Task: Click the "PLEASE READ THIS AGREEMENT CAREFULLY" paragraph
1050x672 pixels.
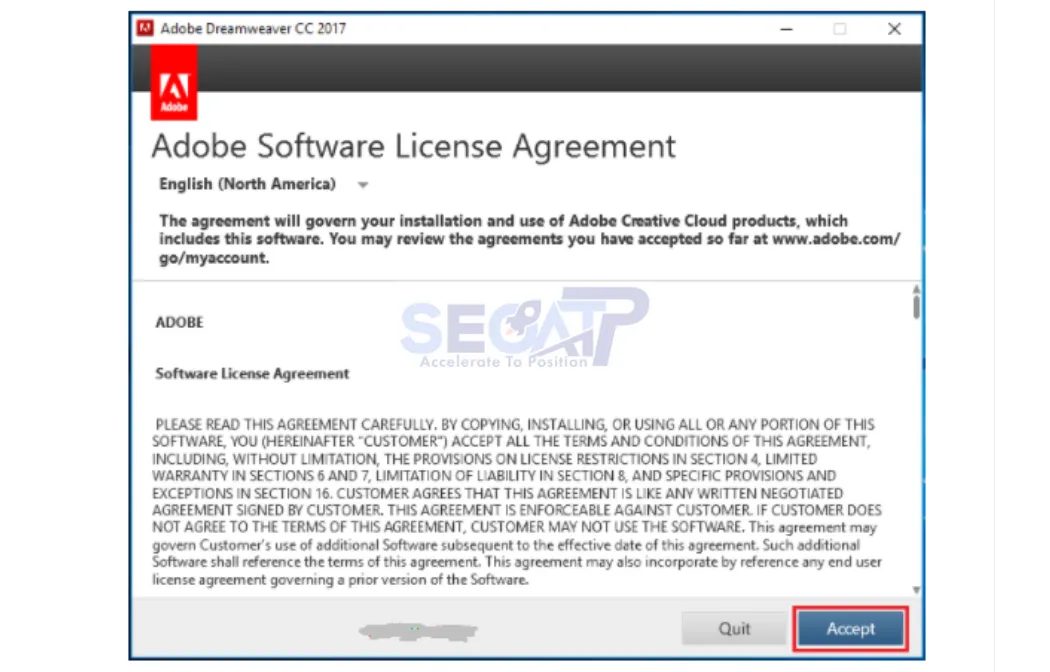Action: [516, 502]
